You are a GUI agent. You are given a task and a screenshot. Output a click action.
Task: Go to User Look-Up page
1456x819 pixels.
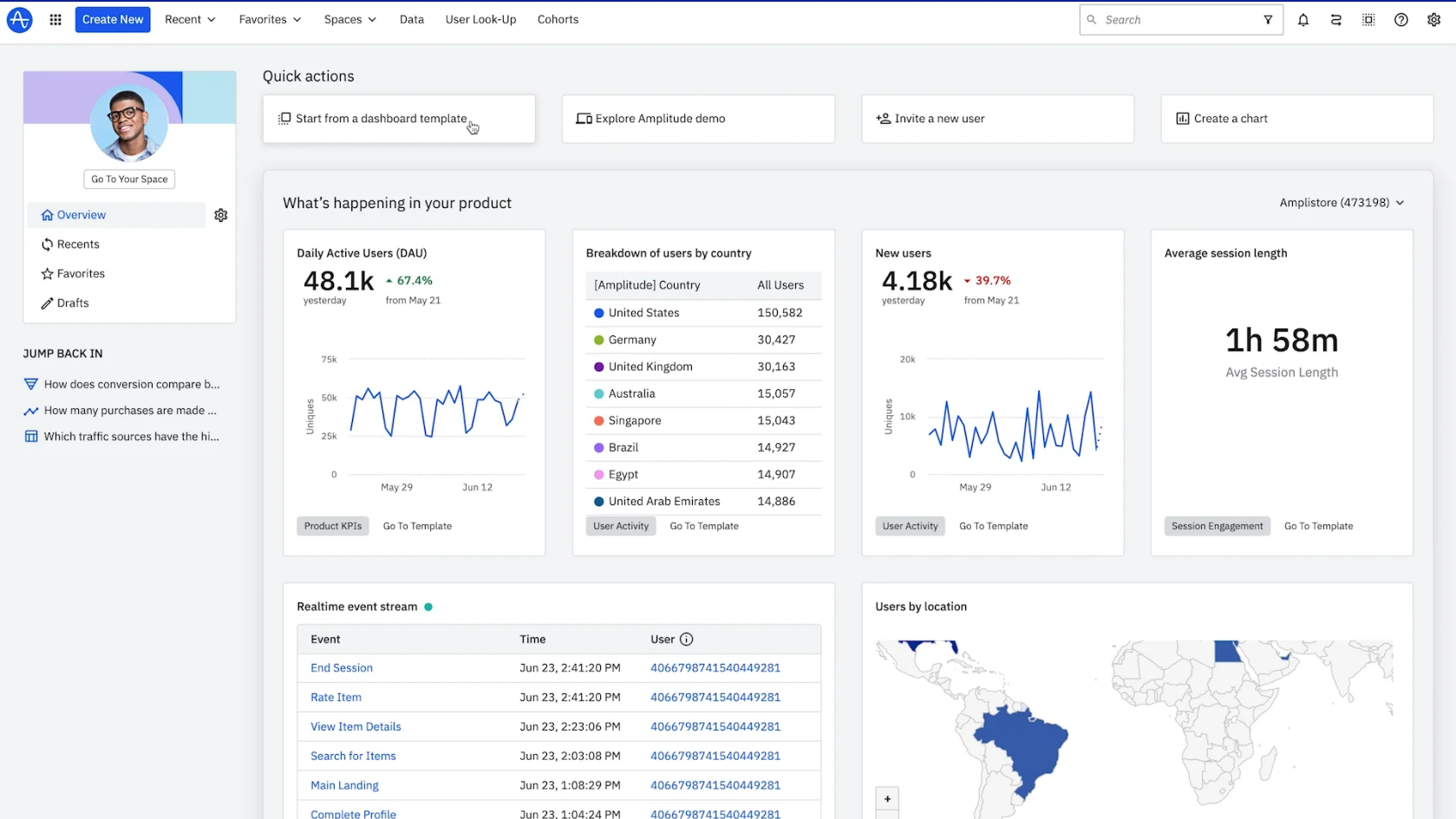coord(480,19)
